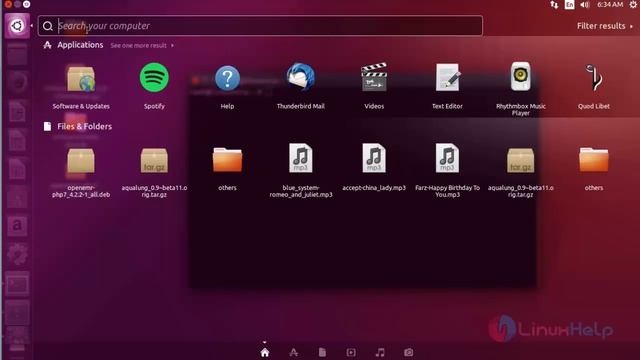Open the first others folder
Image resolution: width=640 pixels, height=360 pixels.
[x=227, y=160]
